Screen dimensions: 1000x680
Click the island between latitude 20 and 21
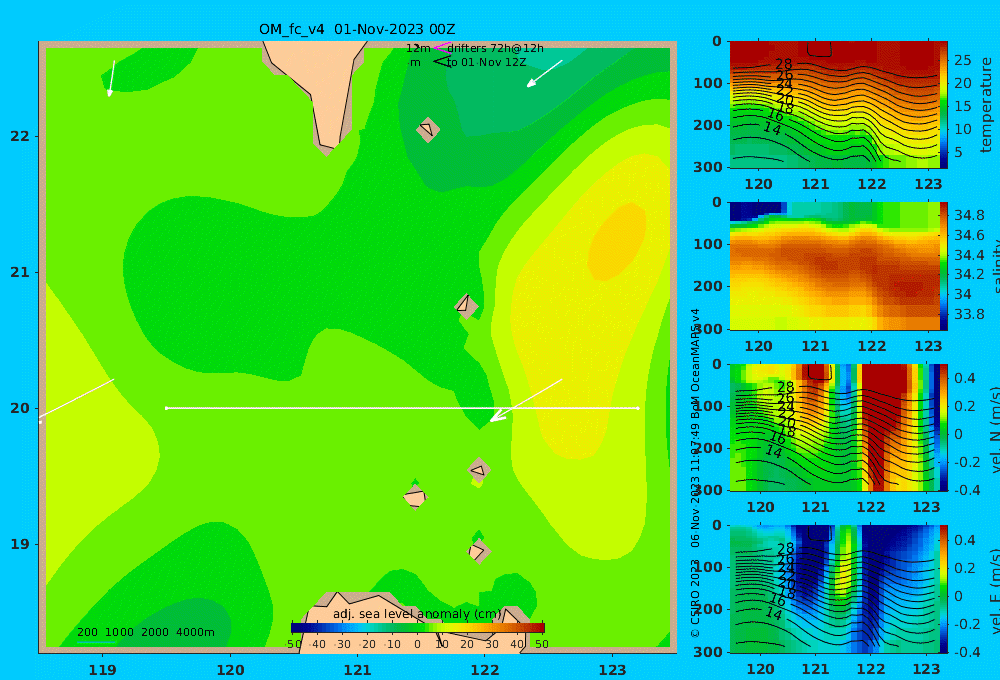(466, 306)
